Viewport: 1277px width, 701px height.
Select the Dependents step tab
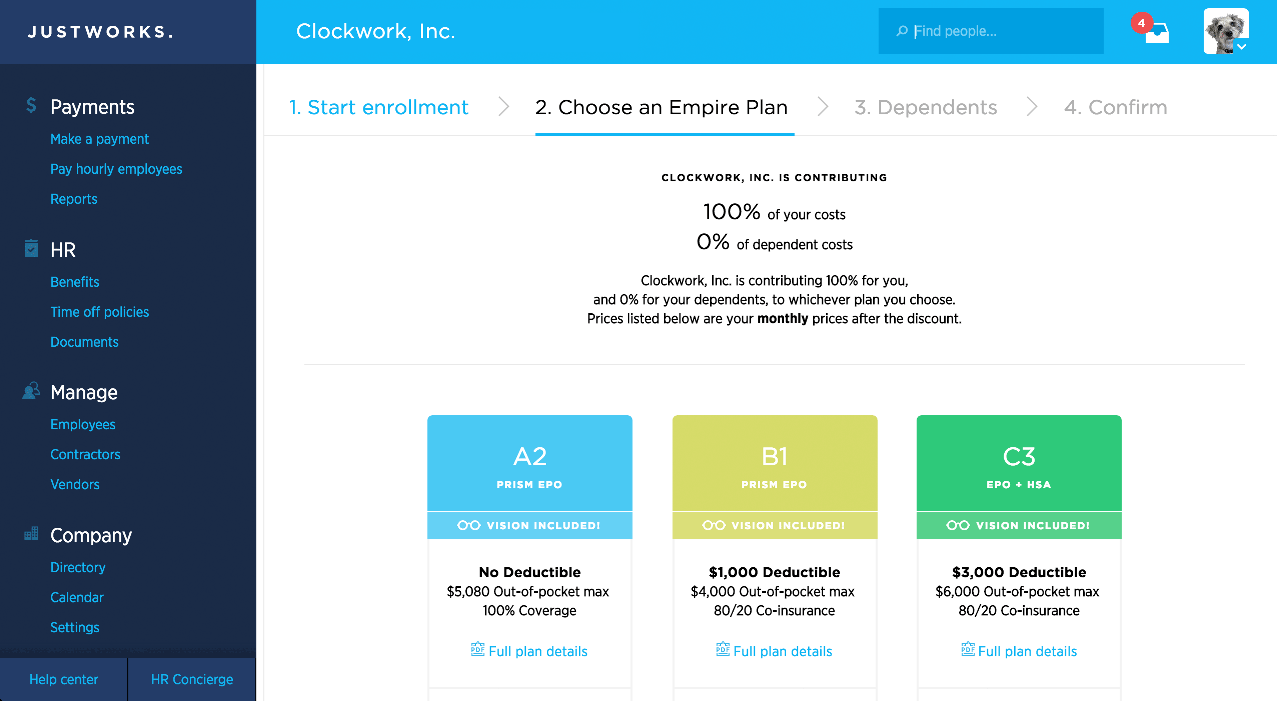pyautogui.click(x=926, y=107)
